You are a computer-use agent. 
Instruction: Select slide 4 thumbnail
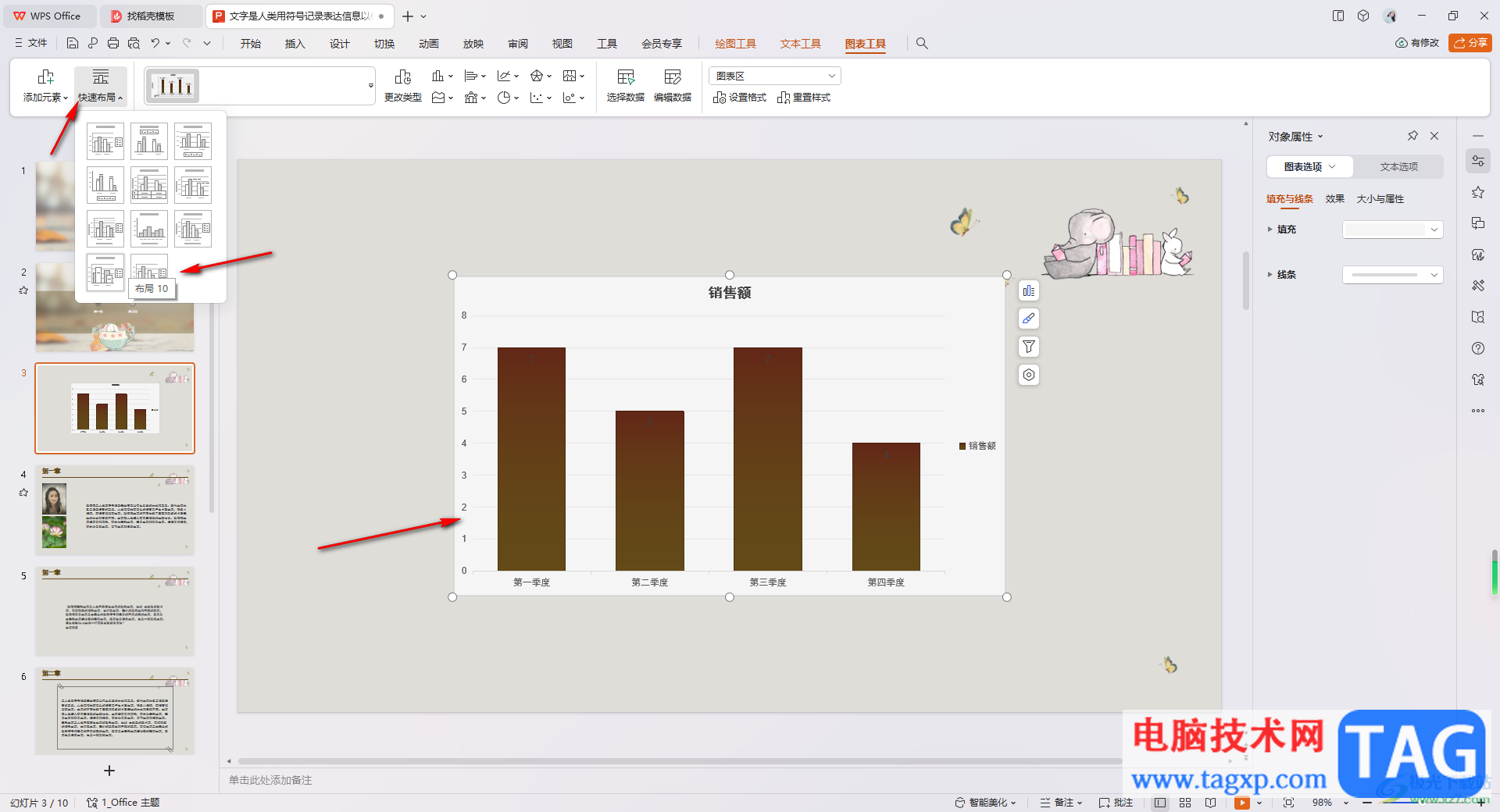pos(115,511)
